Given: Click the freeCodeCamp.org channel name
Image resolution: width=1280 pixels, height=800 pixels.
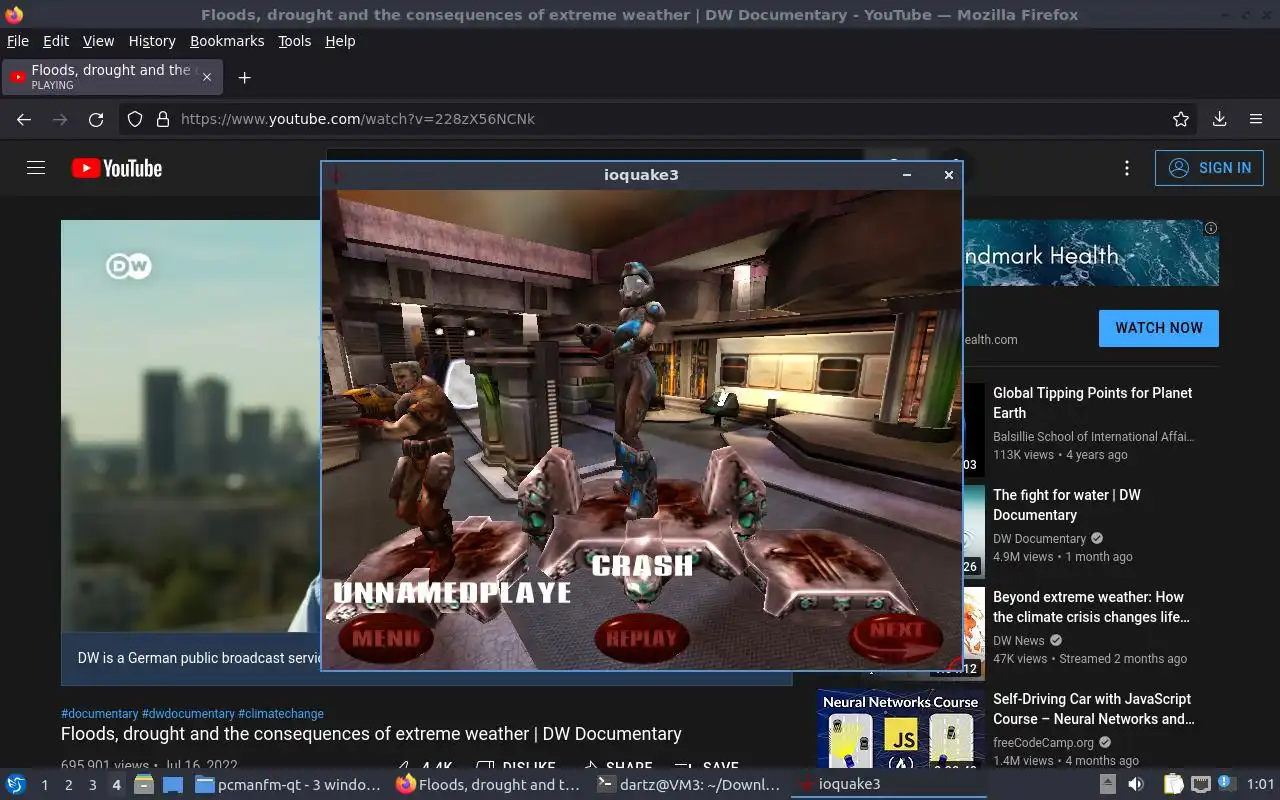Looking at the screenshot, I should [1043, 742].
